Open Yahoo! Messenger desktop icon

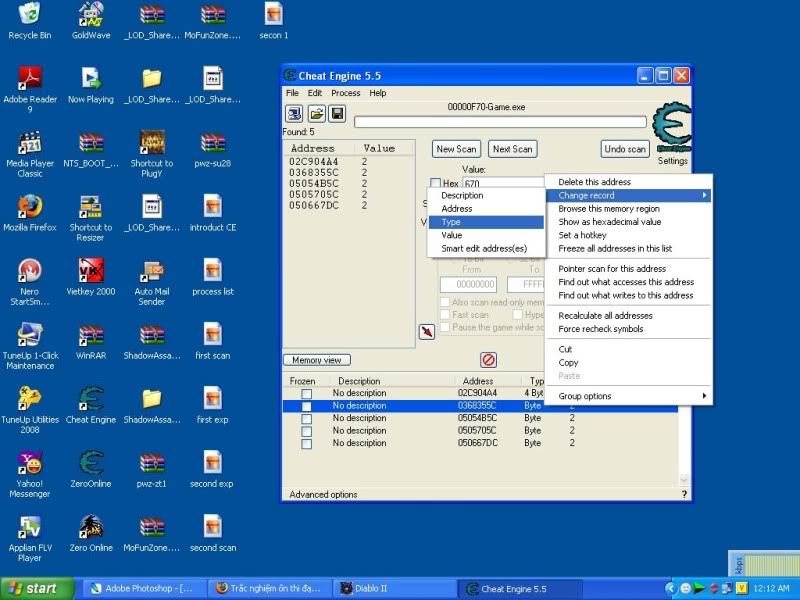pos(30,474)
